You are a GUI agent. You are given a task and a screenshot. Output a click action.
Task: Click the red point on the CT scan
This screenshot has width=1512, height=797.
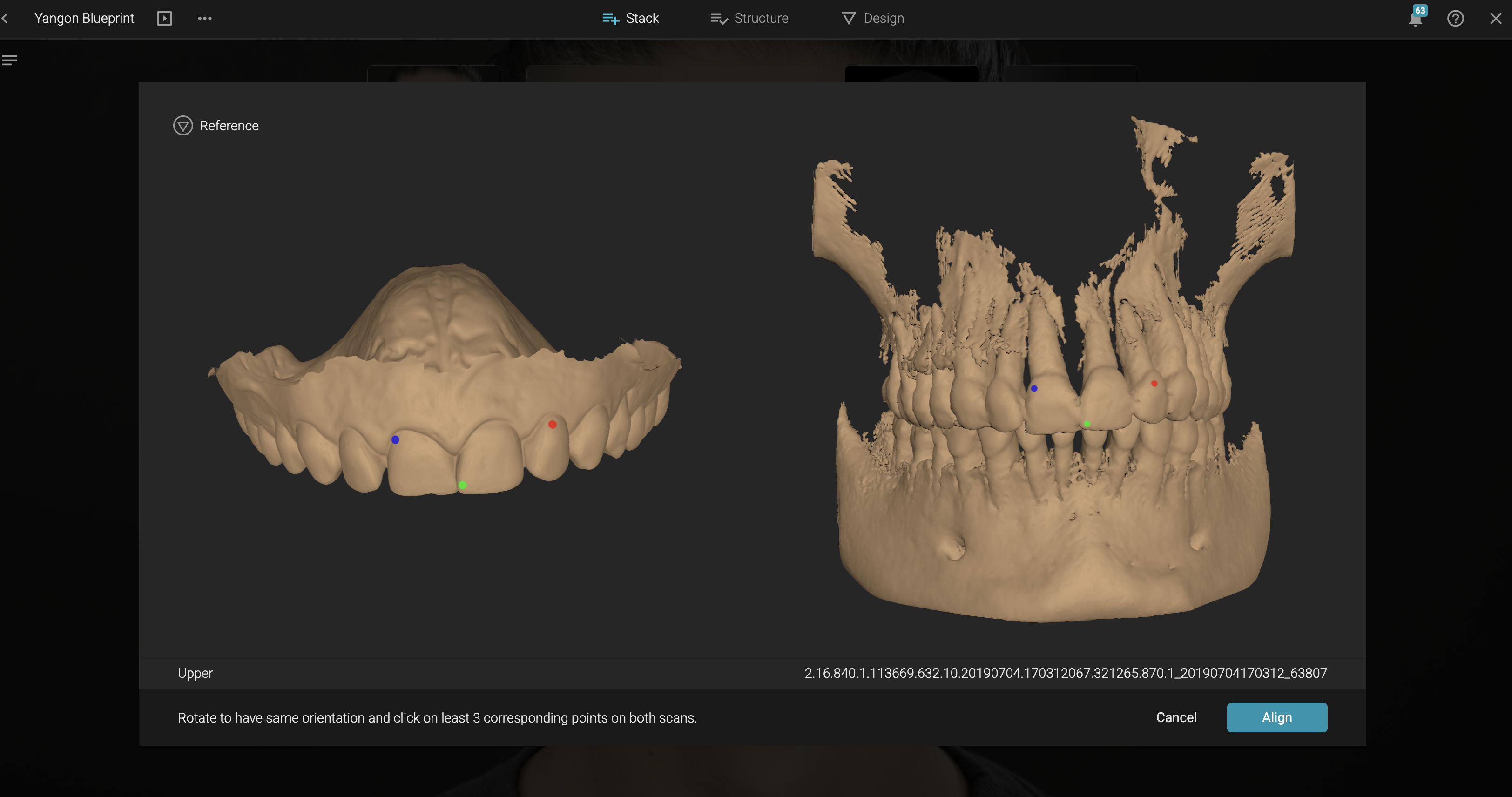click(1154, 383)
